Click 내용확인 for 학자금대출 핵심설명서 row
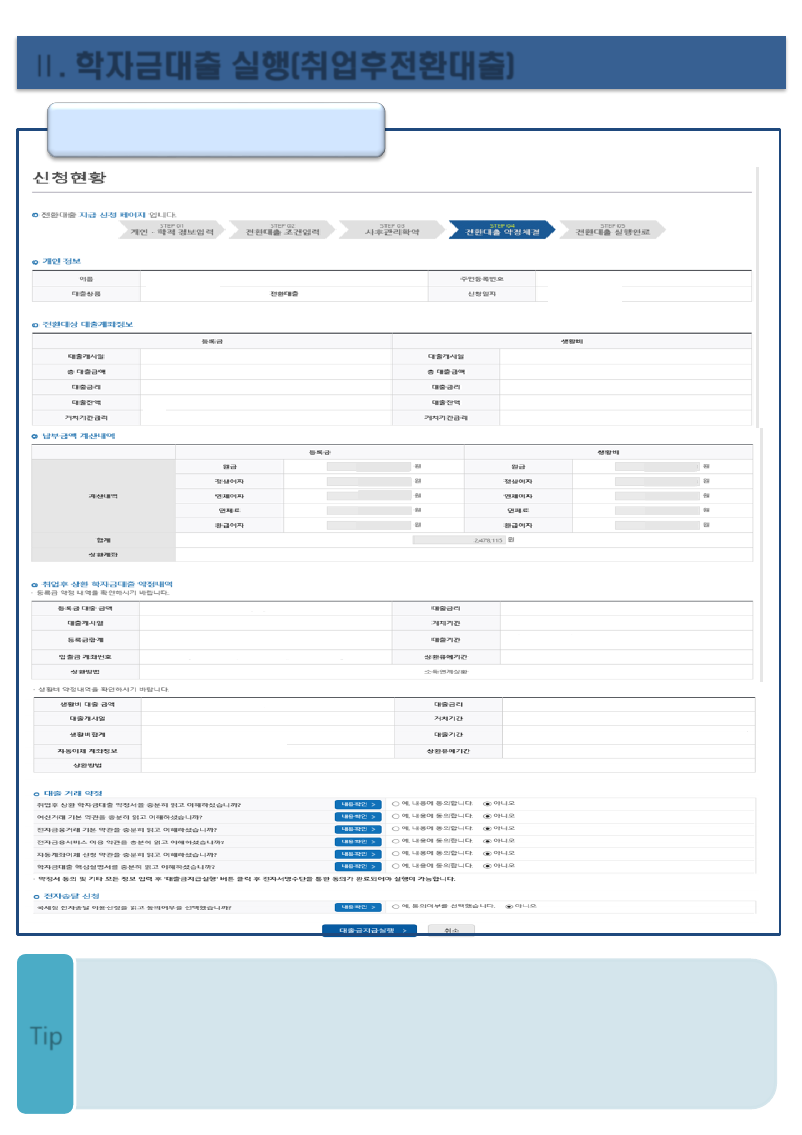The width and height of the screenshot is (802, 1135). (358, 866)
